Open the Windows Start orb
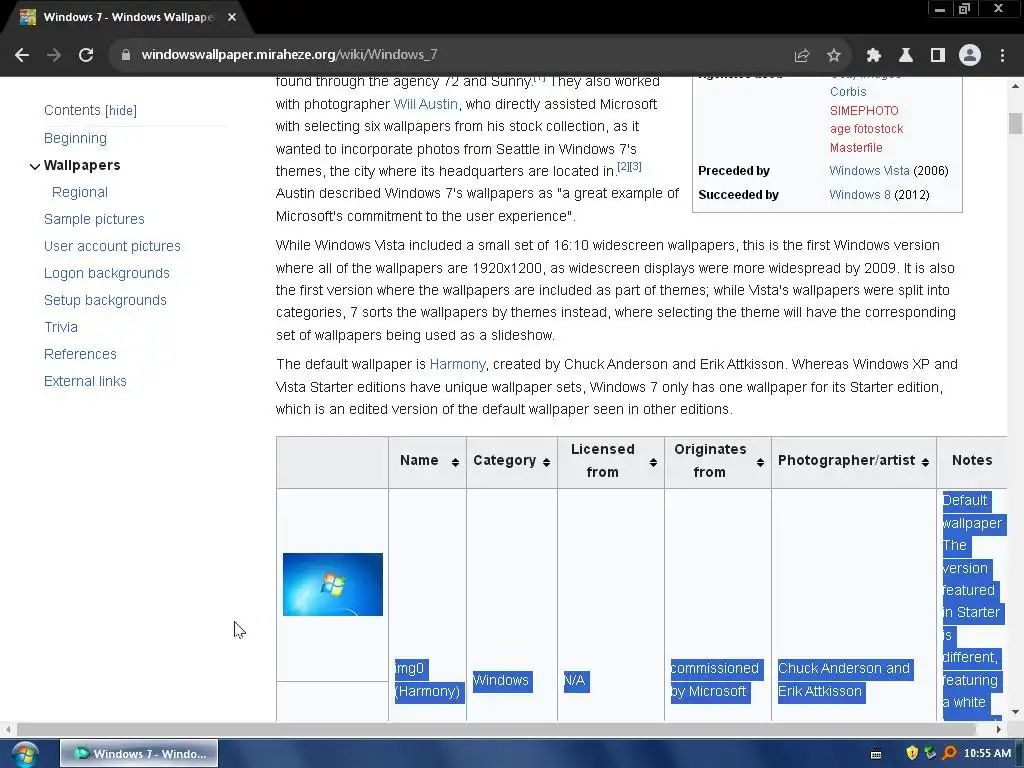 tap(25, 754)
